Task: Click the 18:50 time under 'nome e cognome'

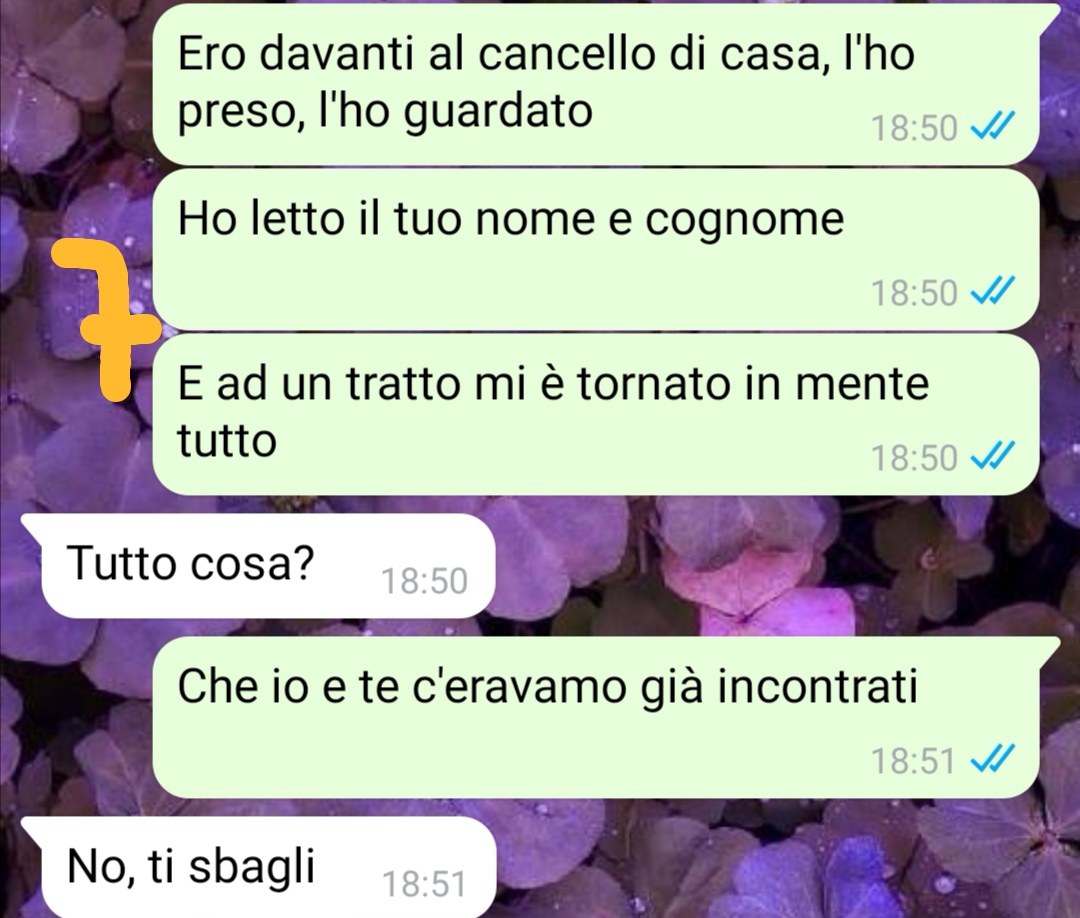Action: pyautogui.click(x=914, y=293)
